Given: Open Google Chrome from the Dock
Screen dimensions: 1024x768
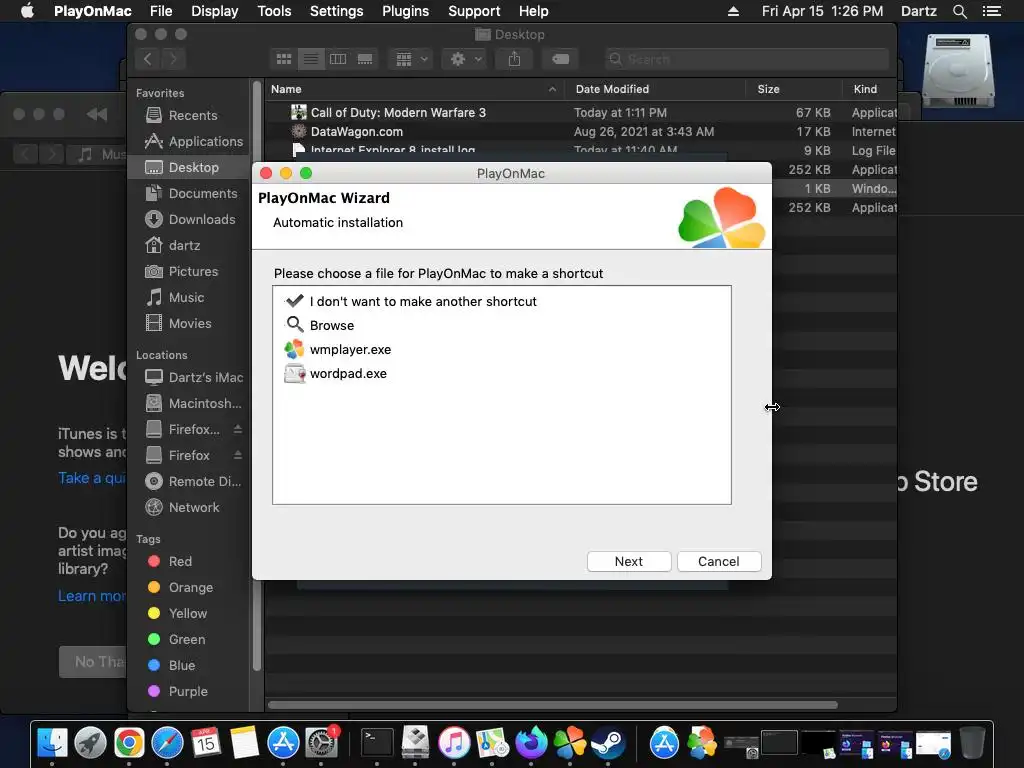Looking at the screenshot, I should tap(129, 743).
